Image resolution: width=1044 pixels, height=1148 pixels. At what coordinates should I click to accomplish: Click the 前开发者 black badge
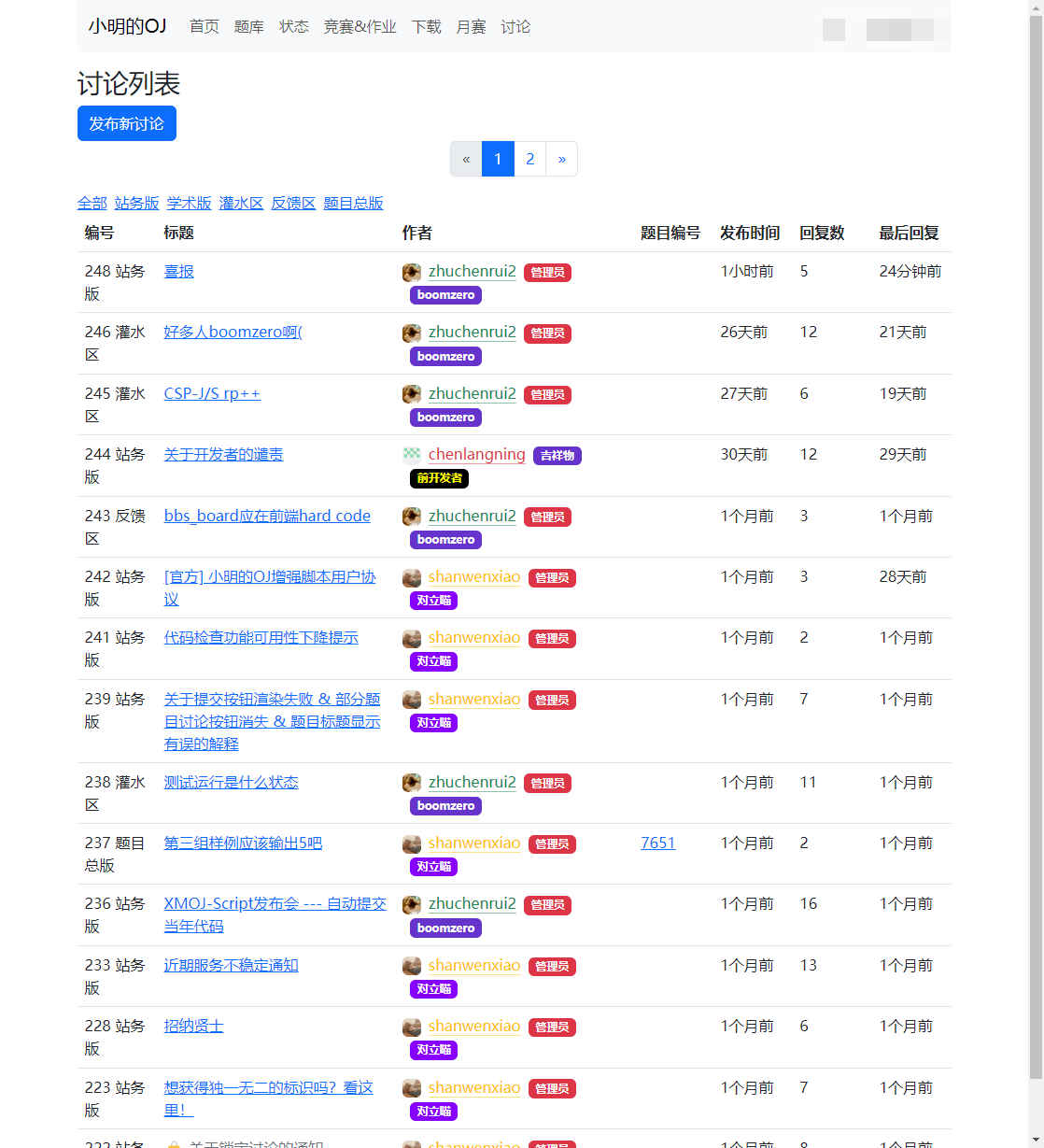(439, 478)
